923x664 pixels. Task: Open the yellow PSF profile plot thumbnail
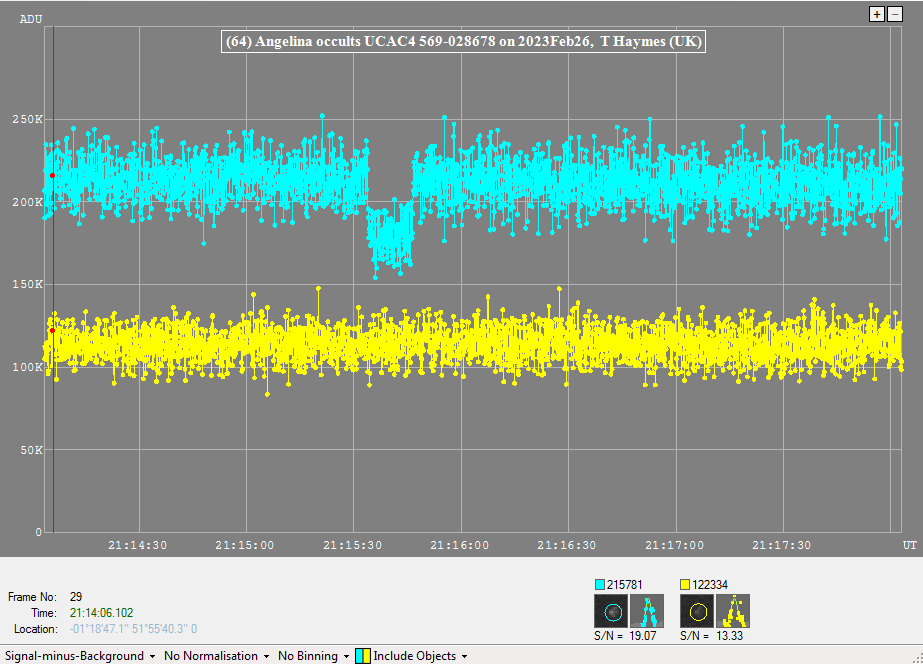(x=733, y=611)
